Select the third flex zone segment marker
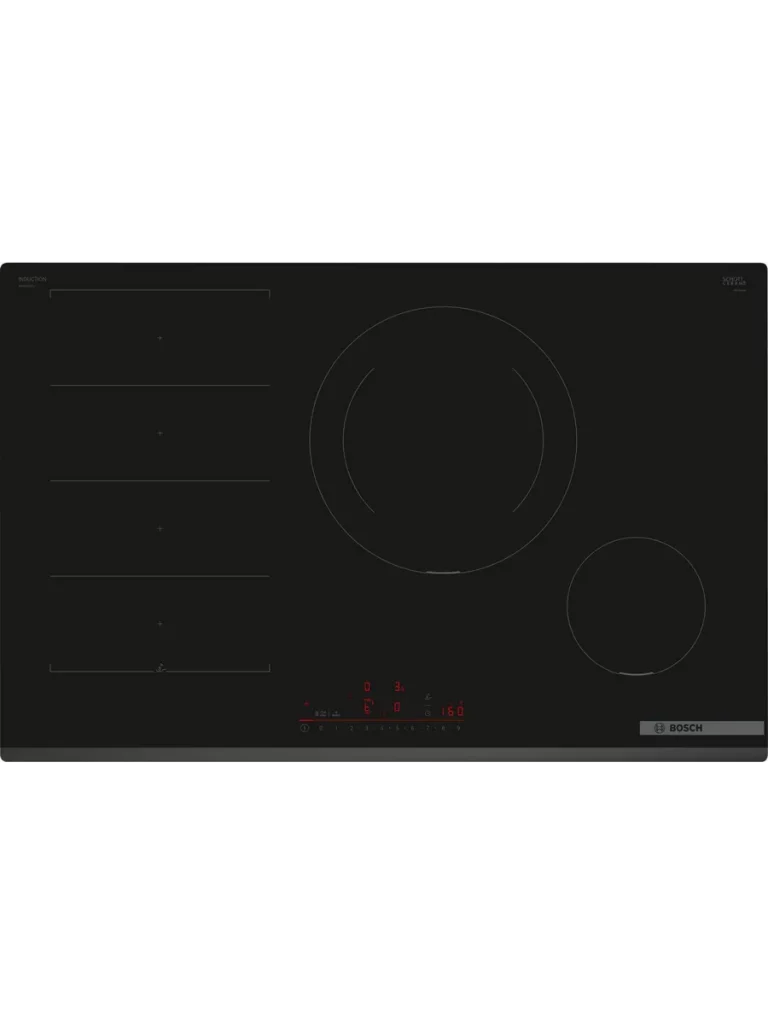This screenshot has width=768, height=1024. click(160, 528)
